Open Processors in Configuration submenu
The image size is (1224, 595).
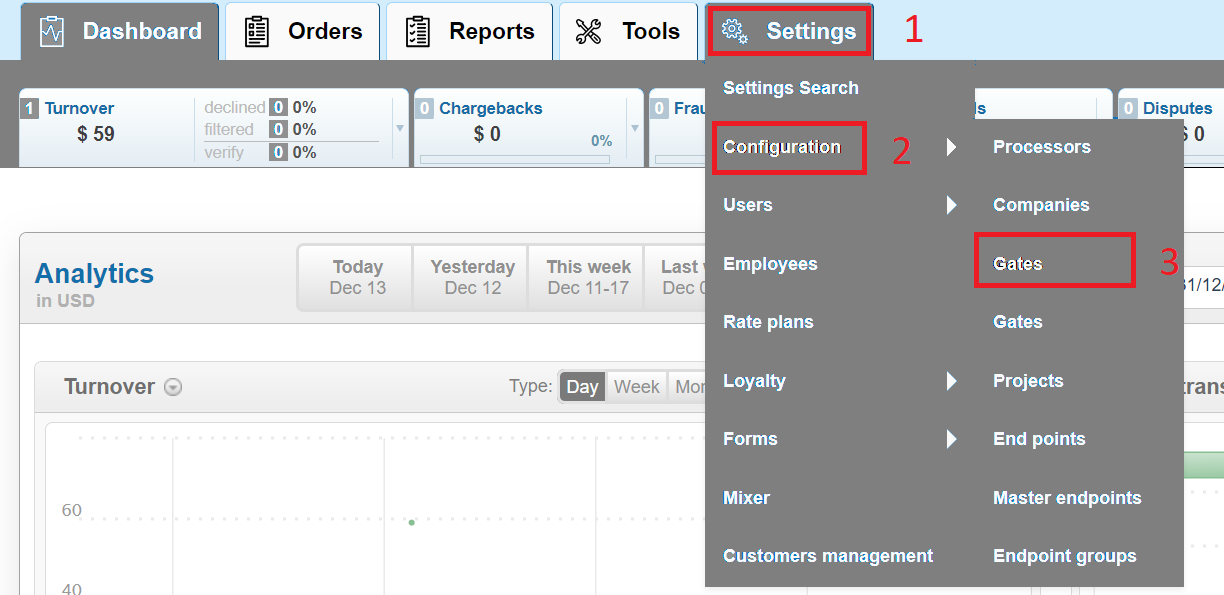[1041, 147]
